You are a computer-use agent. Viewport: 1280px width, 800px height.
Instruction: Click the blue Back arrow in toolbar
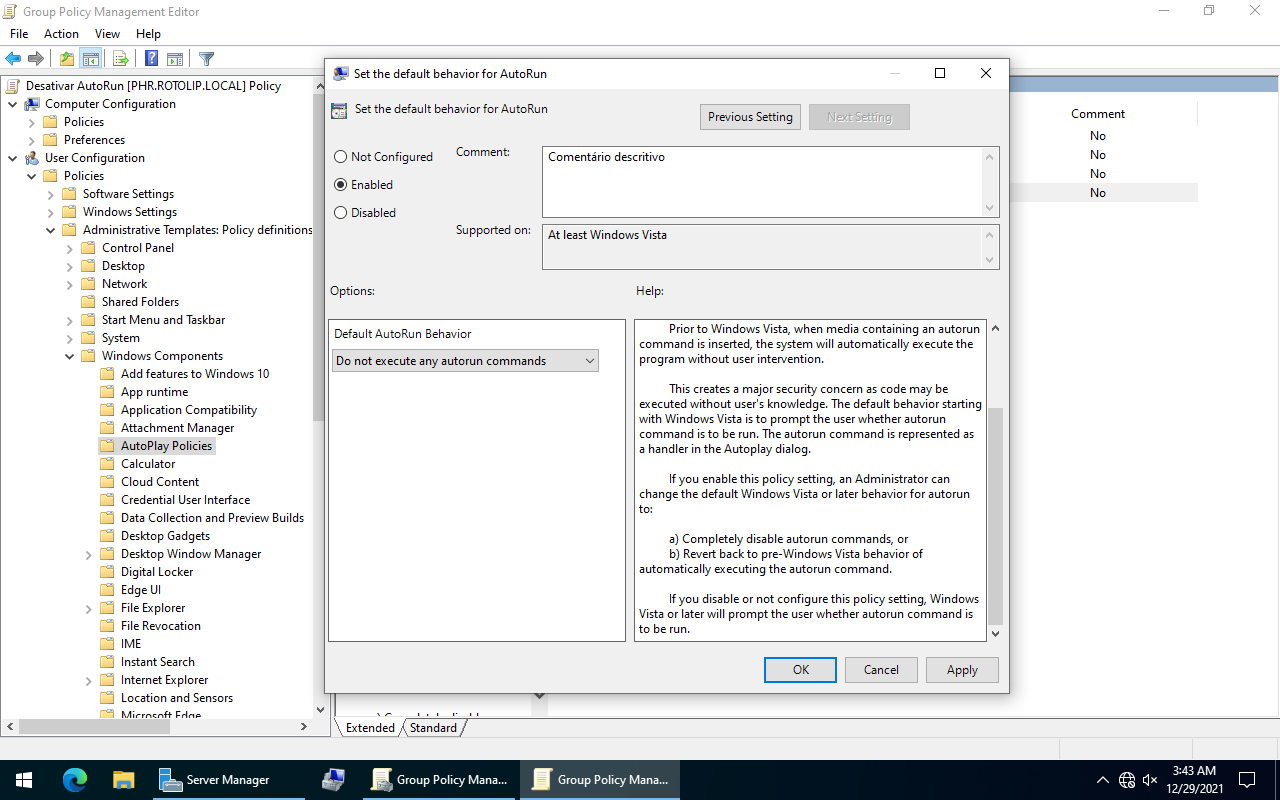[13, 59]
